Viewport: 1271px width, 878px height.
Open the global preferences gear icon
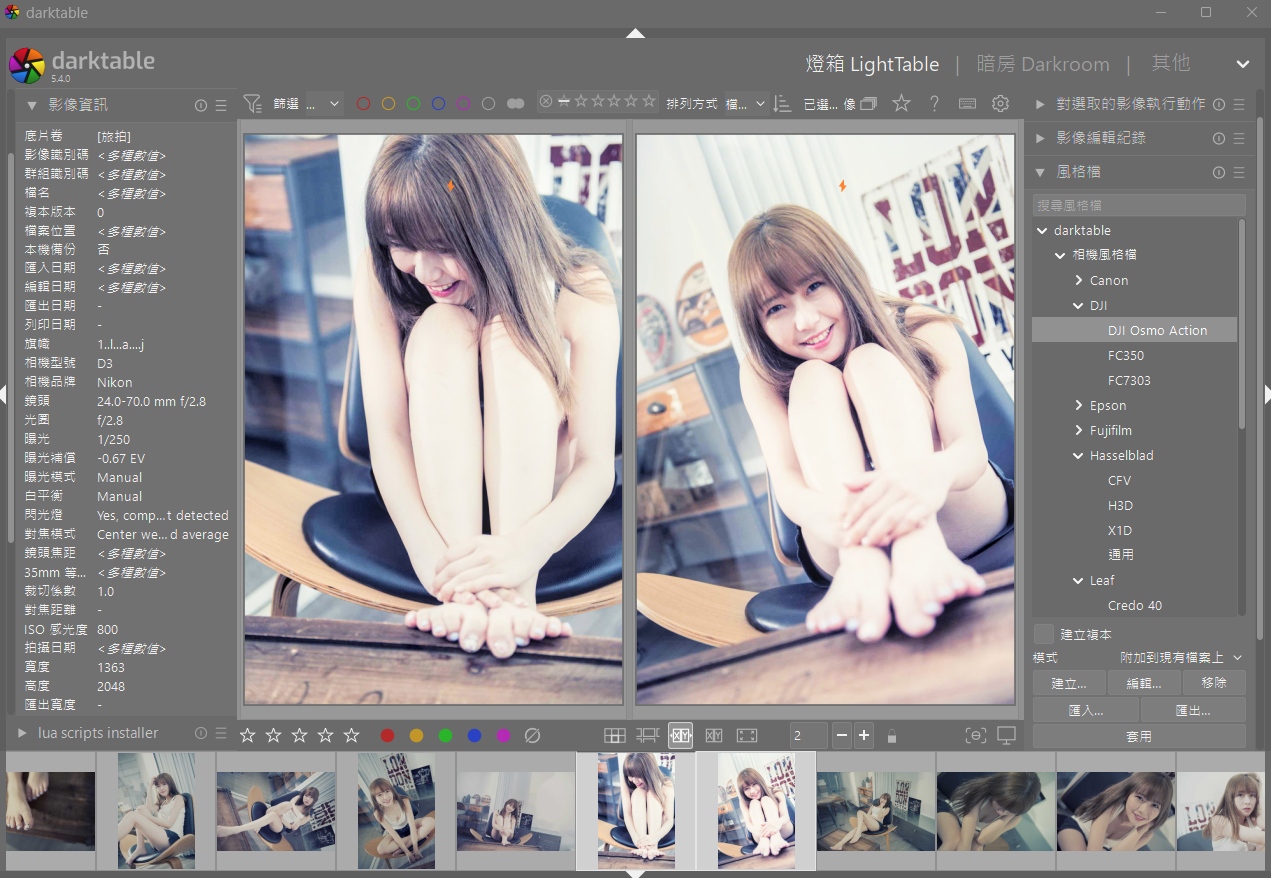click(1000, 103)
